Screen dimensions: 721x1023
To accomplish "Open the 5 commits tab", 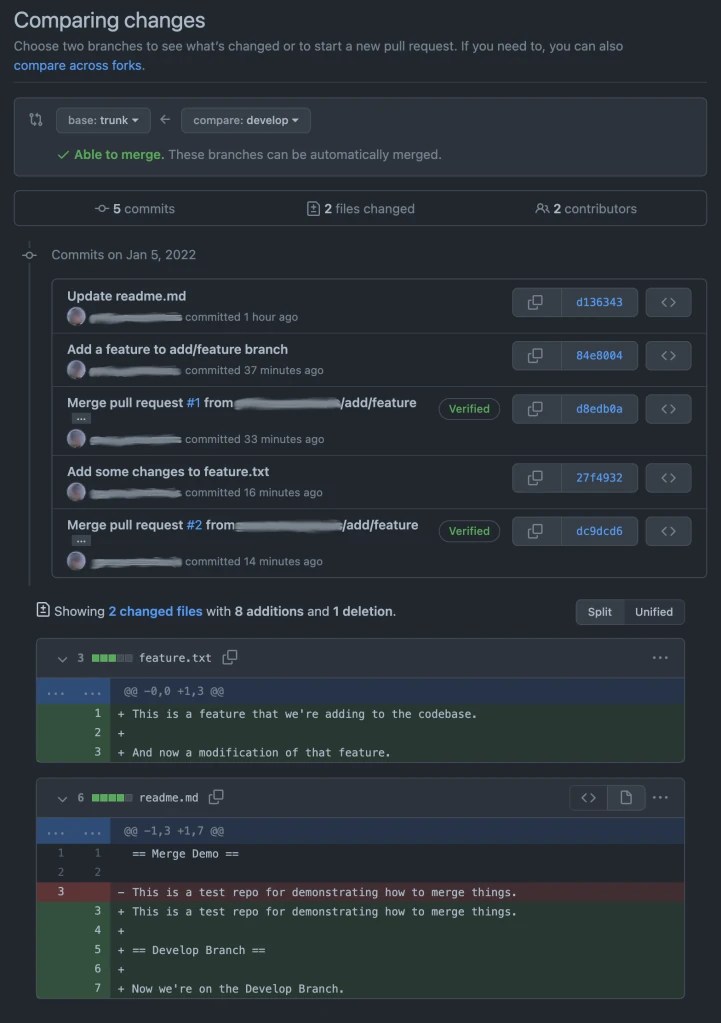I will click(x=134, y=209).
